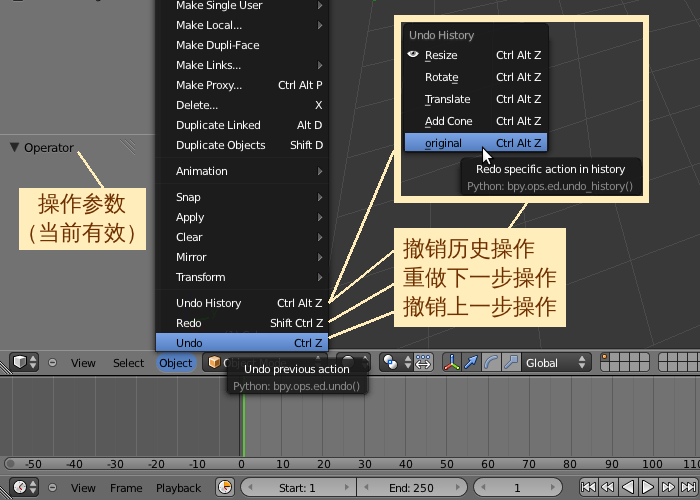Expand the Mirror submenu
Viewport: 700px width, 500px height.
pos(242,257)
